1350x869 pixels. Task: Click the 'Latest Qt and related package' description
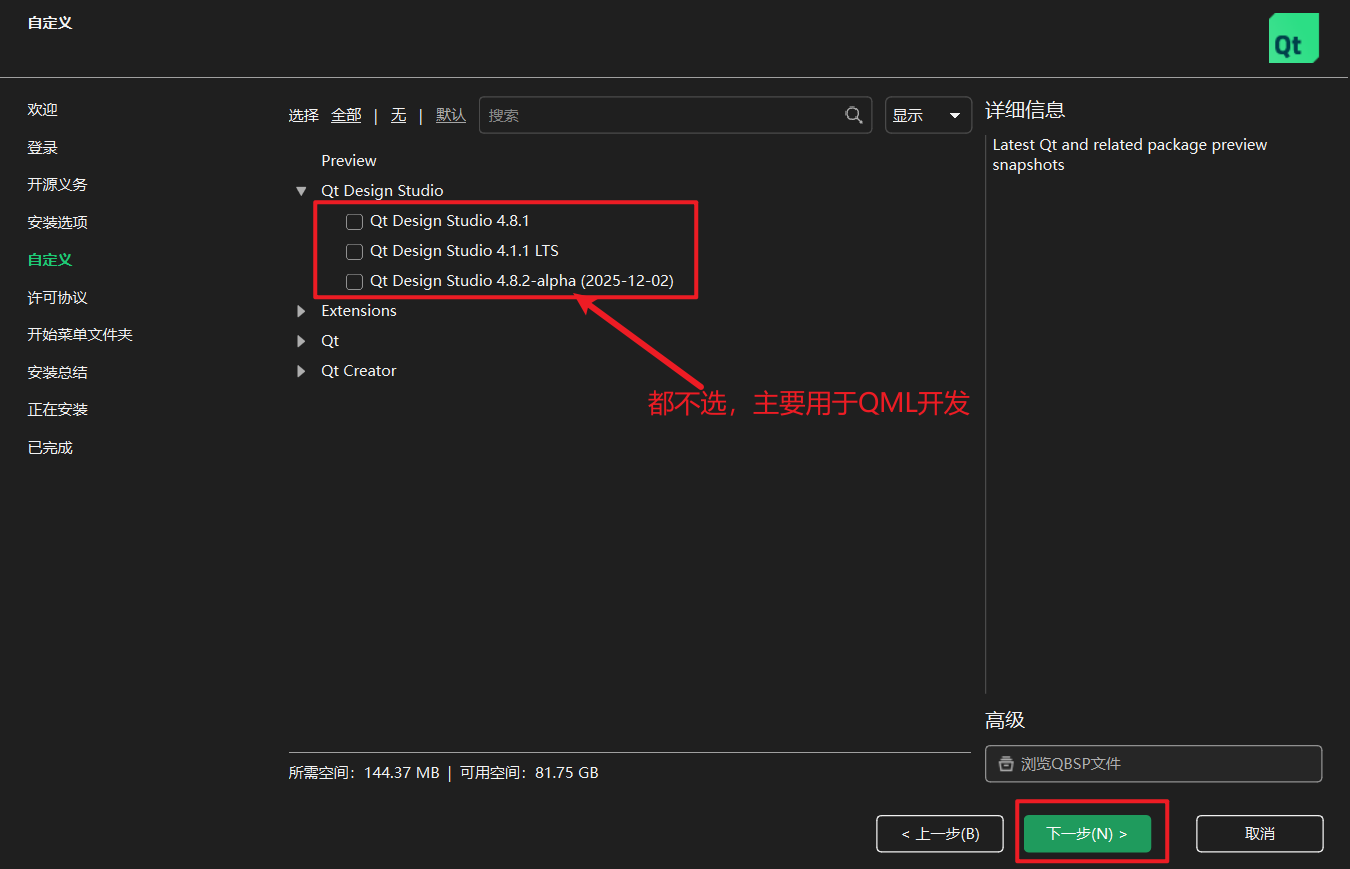pos(1130,155)
